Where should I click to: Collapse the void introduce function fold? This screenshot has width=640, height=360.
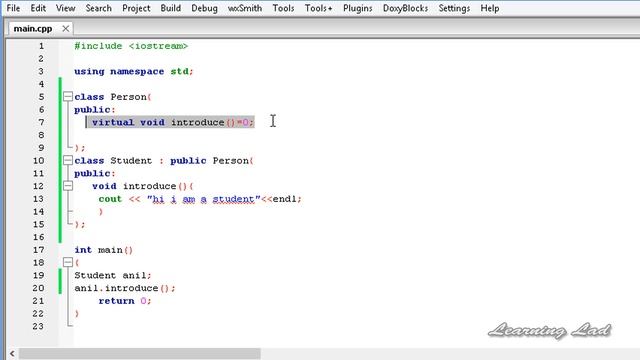point(68,186)
